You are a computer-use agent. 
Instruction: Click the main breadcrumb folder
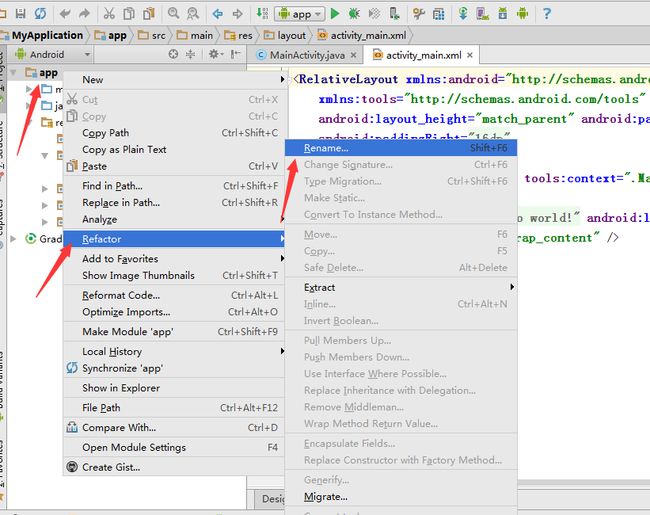point(195,36)
